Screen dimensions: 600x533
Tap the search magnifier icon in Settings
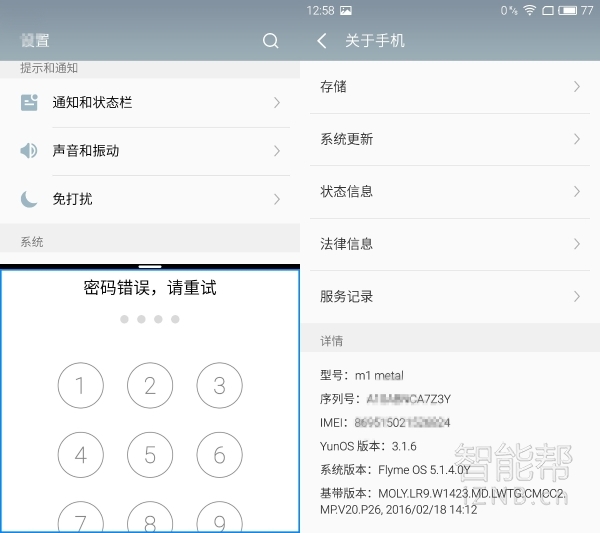point(270,41)
